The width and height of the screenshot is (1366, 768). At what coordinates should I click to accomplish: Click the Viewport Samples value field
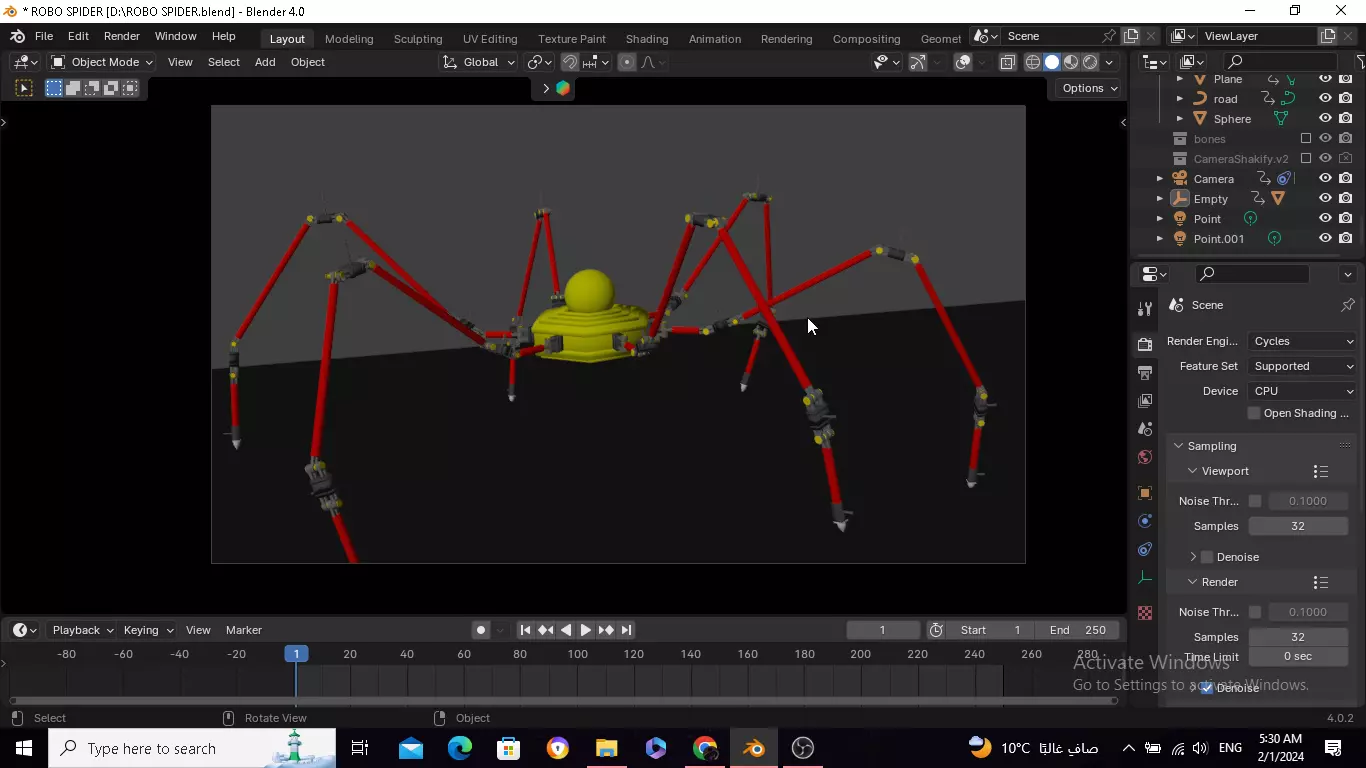click(x=1297, y=526)
